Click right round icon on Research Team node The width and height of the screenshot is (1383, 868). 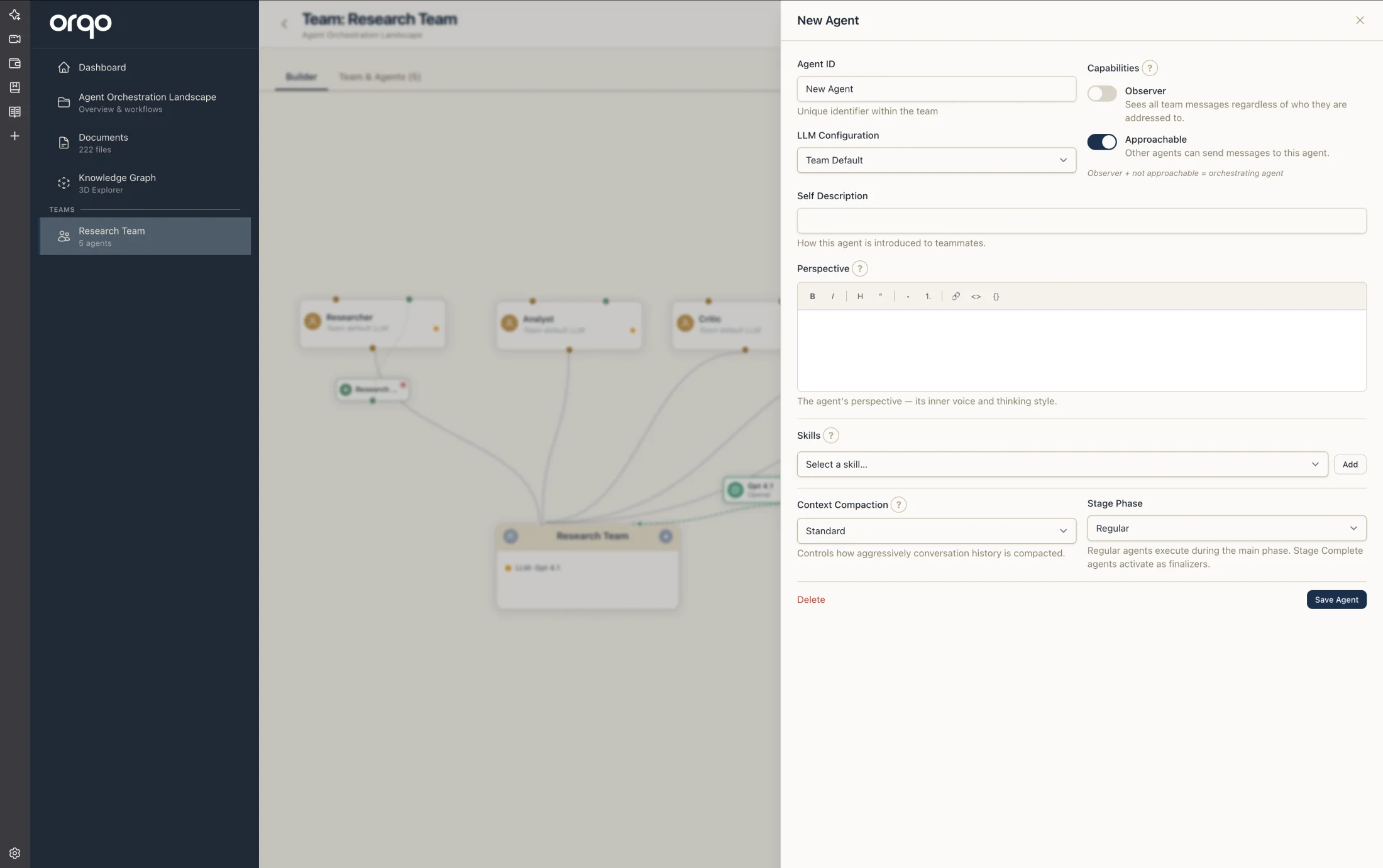tap(666, 536)
